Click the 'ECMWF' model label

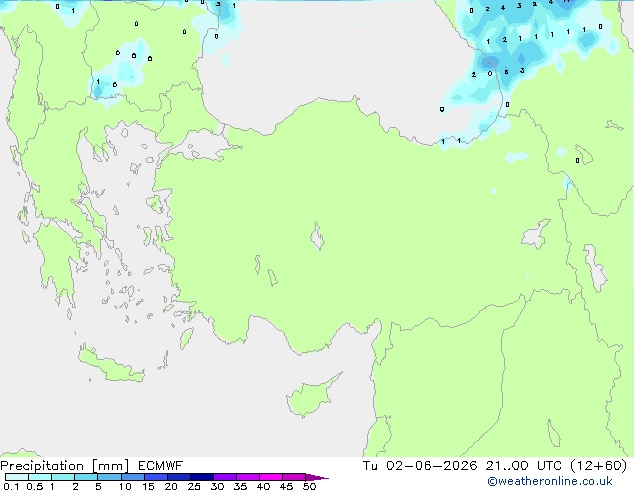(x=161, y=466)
